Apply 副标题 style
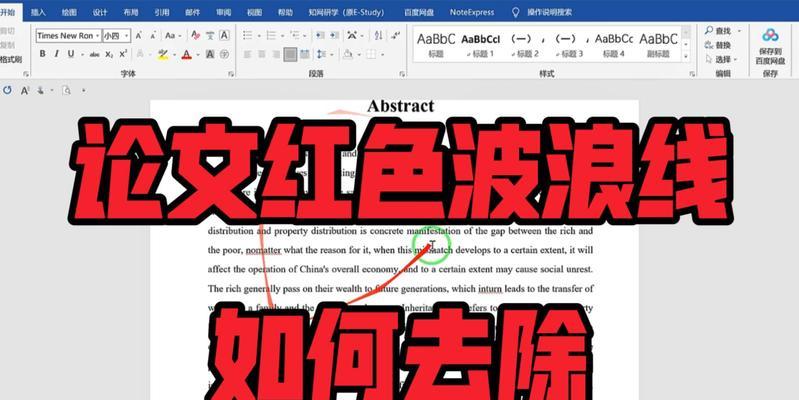 tap(658, 45)
